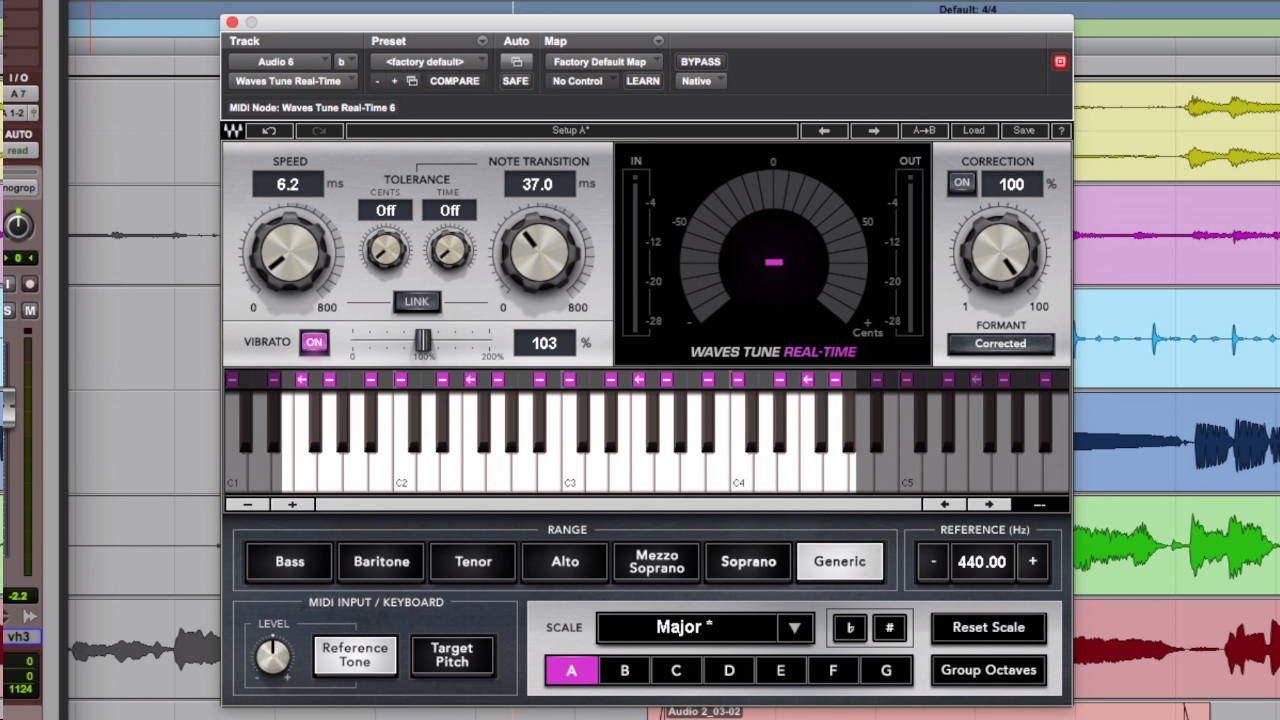Mute the track with M button

pyautogui.click(x=30, y=311)
